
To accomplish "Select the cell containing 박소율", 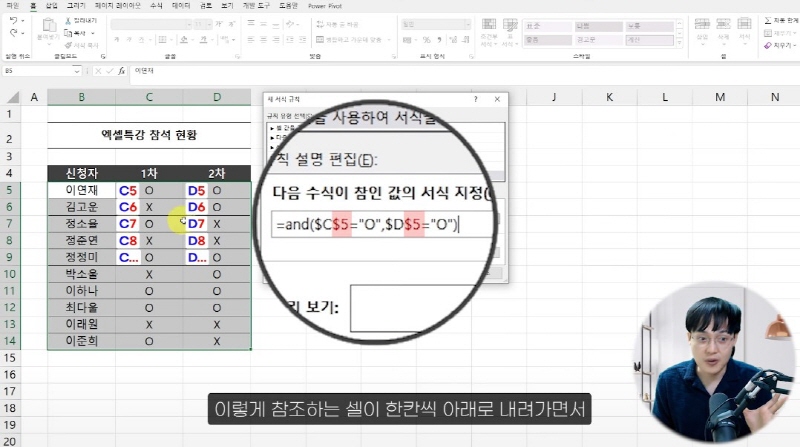I will point(82,275).
